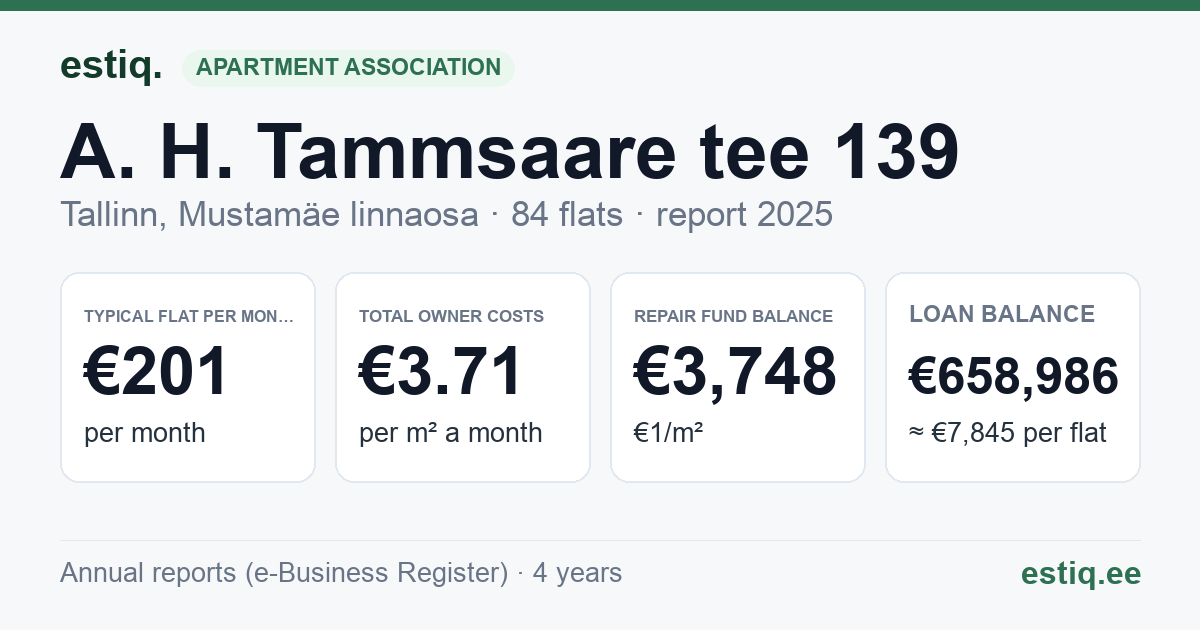Viewport: 1200px width, 630px height.
Task: Click the €201 value
Action: click(x=156, y=372)
